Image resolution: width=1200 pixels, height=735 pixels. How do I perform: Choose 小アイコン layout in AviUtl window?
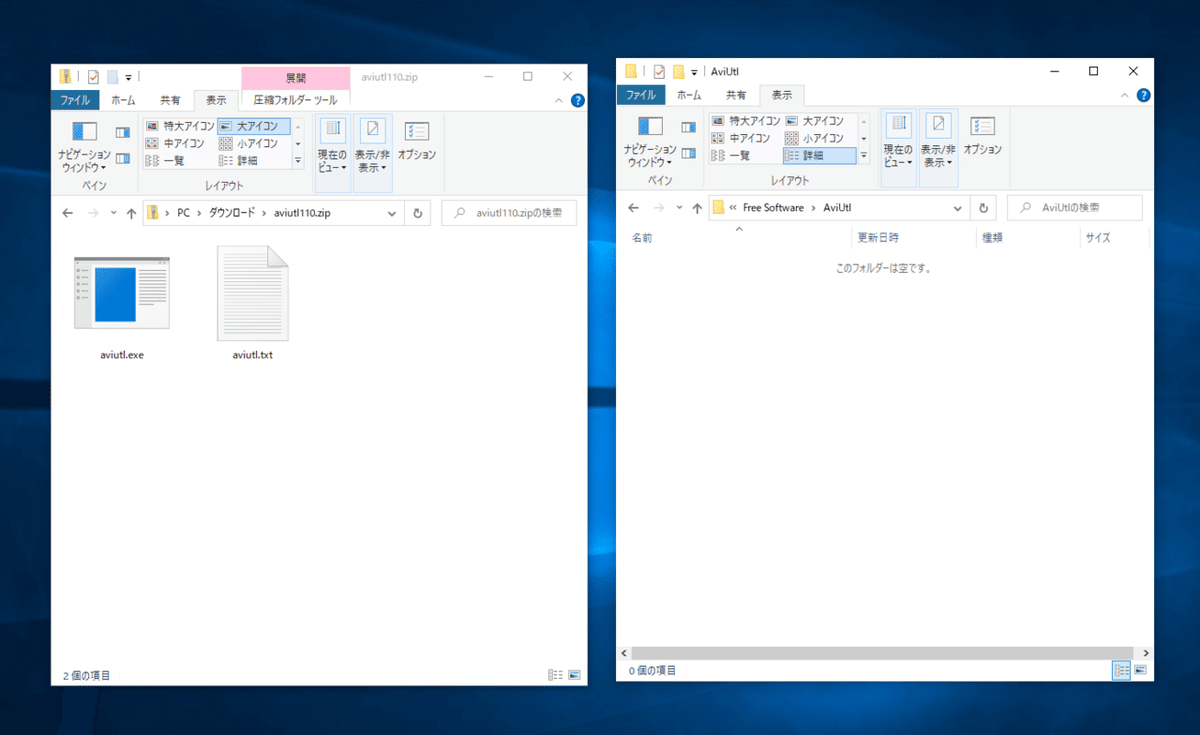[x=820, y=138]
